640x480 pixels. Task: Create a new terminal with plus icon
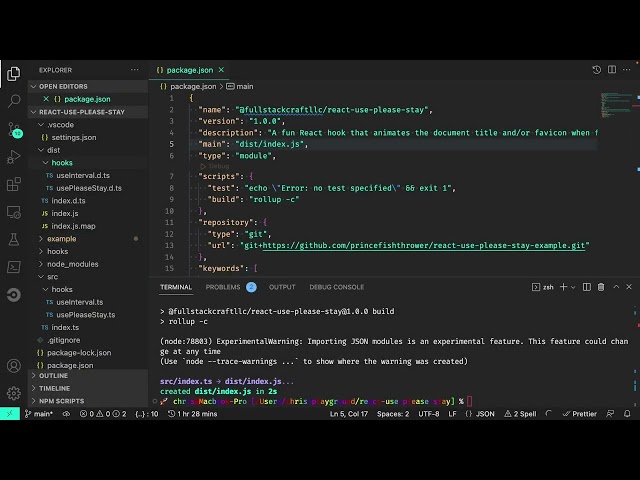point(563,287)
